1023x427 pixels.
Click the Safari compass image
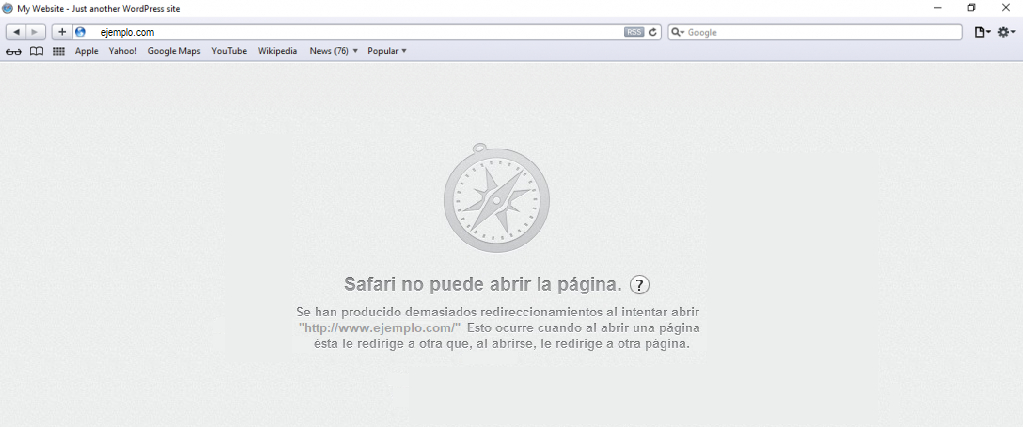point(496,198)
